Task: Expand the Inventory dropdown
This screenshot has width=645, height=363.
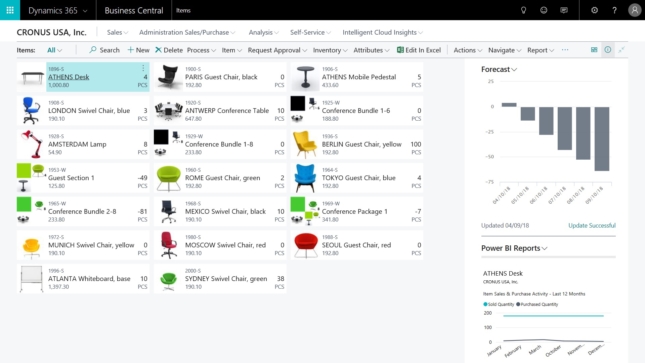Action: point(330,50)
